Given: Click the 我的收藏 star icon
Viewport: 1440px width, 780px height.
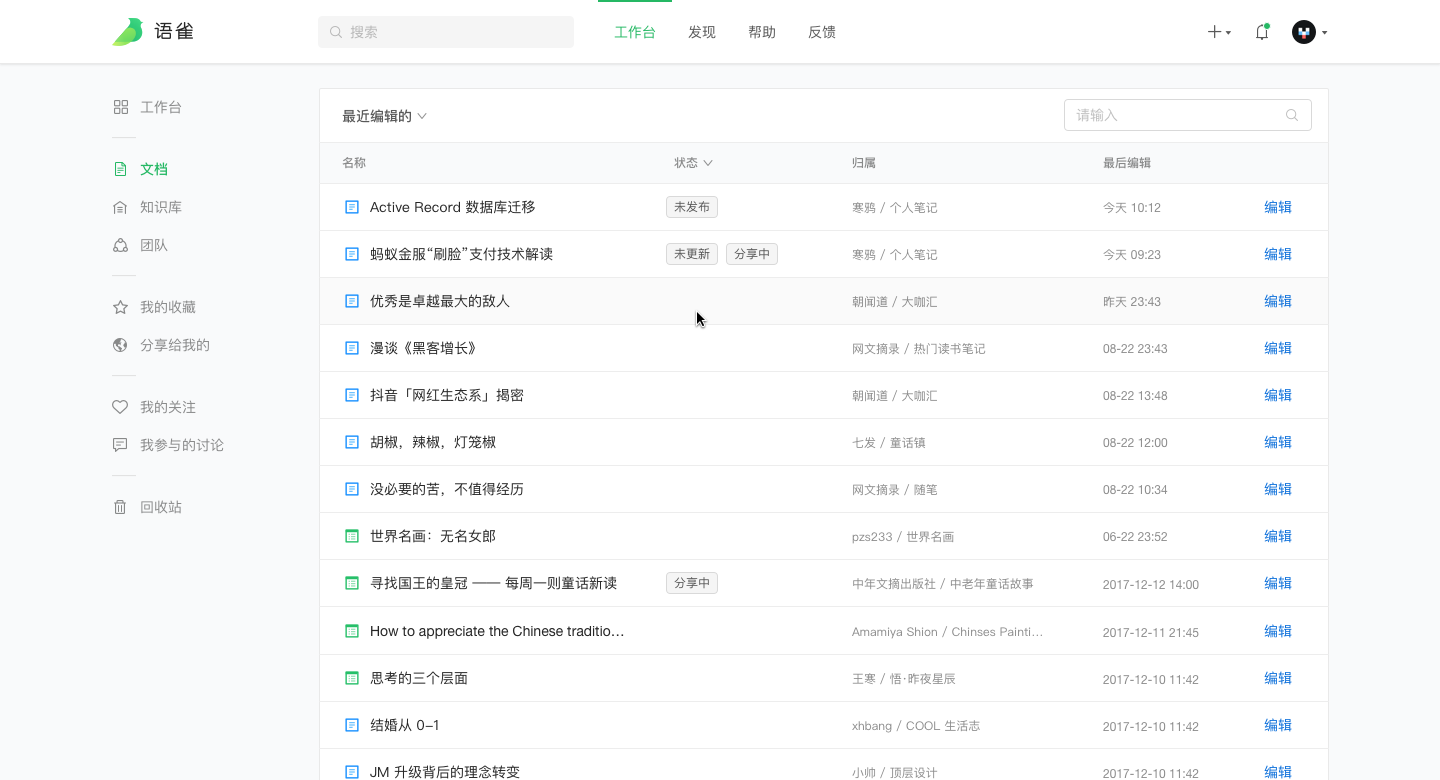Looking at the screenshot, I should click(x=120, y=307).
